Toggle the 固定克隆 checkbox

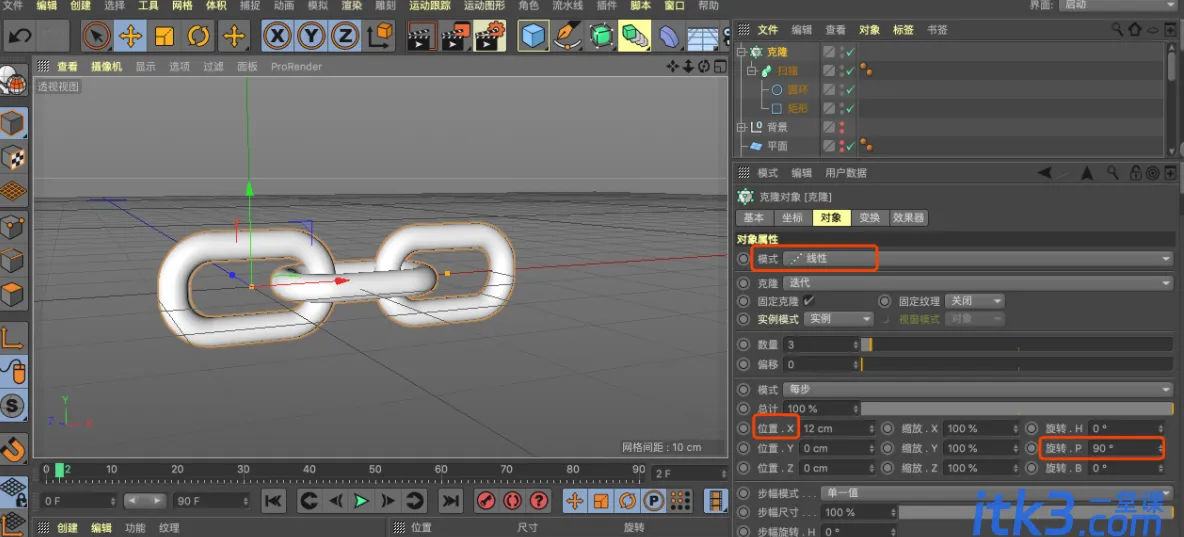coord(809,301)
